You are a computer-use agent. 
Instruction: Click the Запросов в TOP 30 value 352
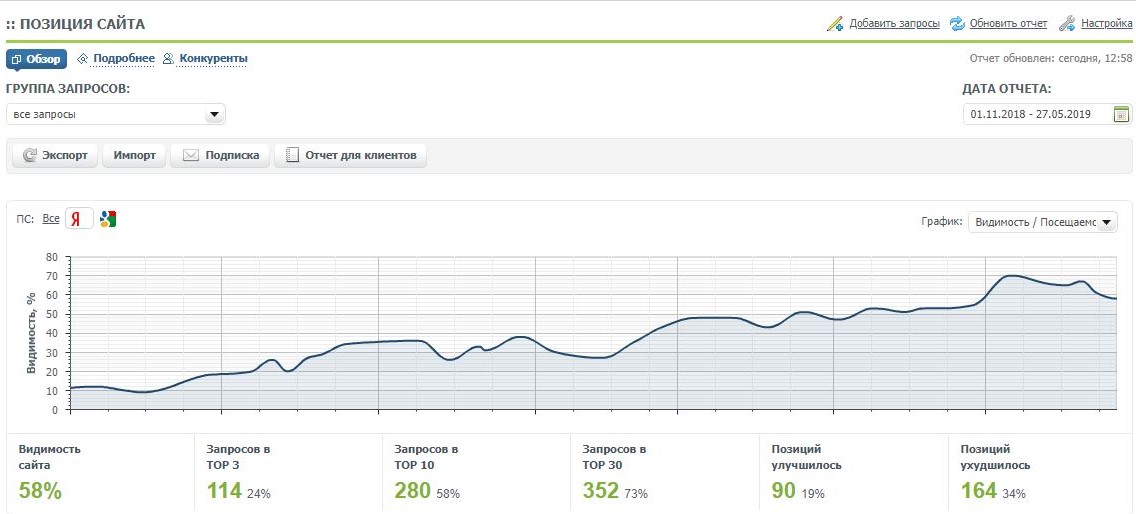[601, 491]
